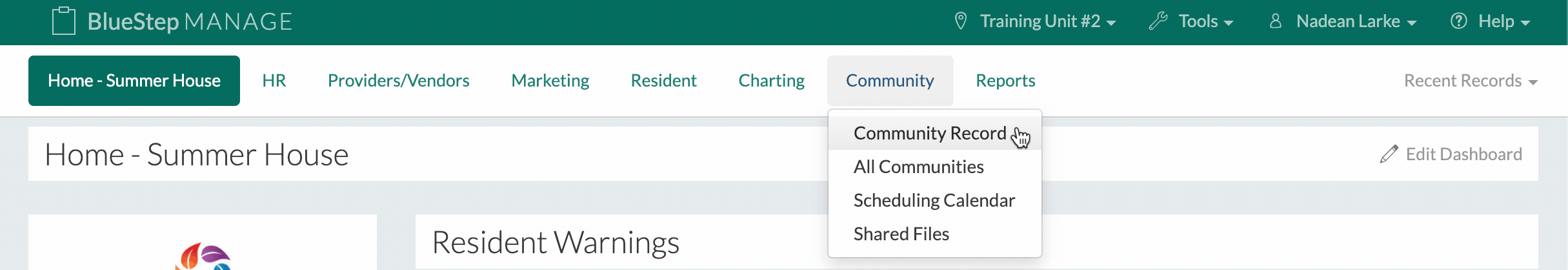Image resolution: width=1568 pixels, height=270 pixels.
Task: Switch to the Charting tab
Action: [771, 81]
